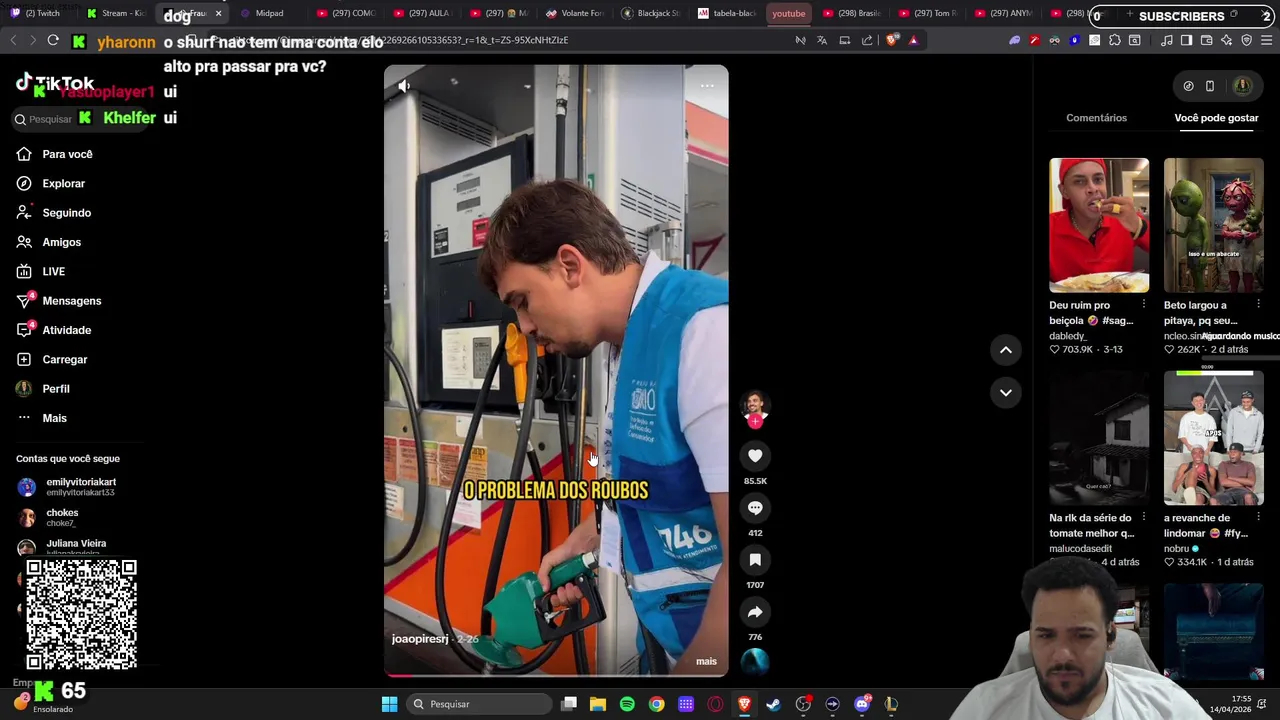Open the nobru author link

pyautogui.click(x=1177, y=549)
